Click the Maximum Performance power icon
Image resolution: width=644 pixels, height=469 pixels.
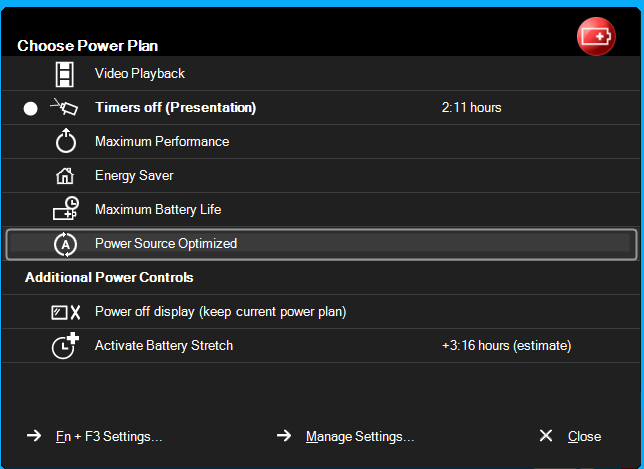coord(65,142)
